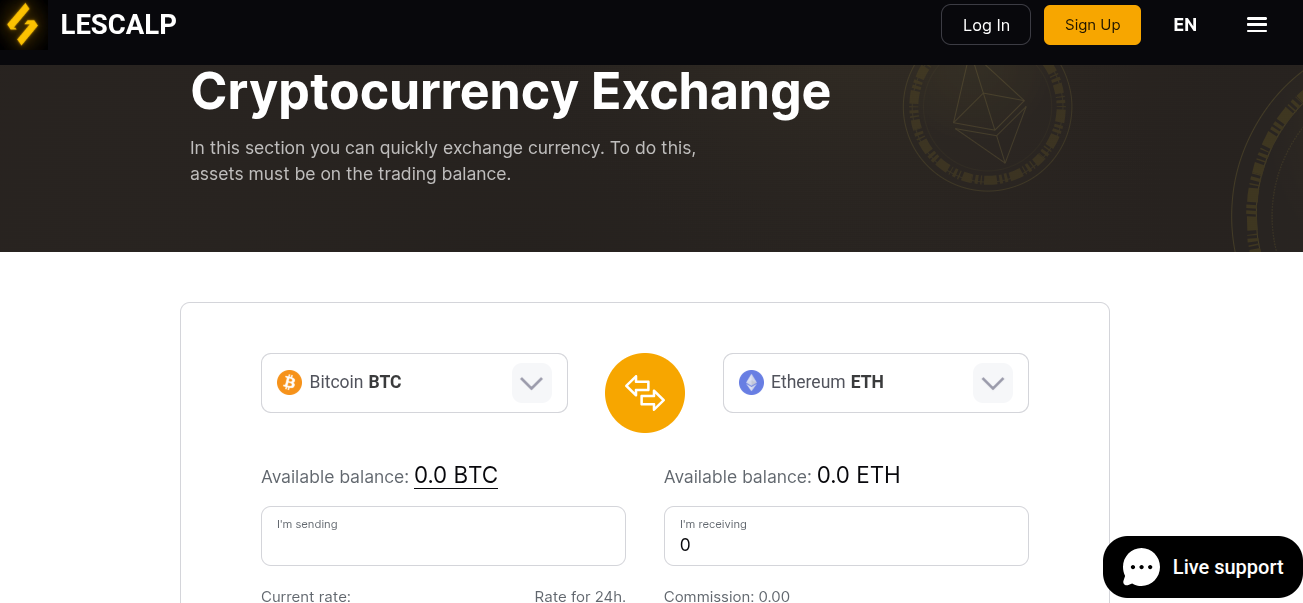Screen dimensions: 1303x603
Task: Click the 0.0 BTC available balance link
Action: coord(456,475)
